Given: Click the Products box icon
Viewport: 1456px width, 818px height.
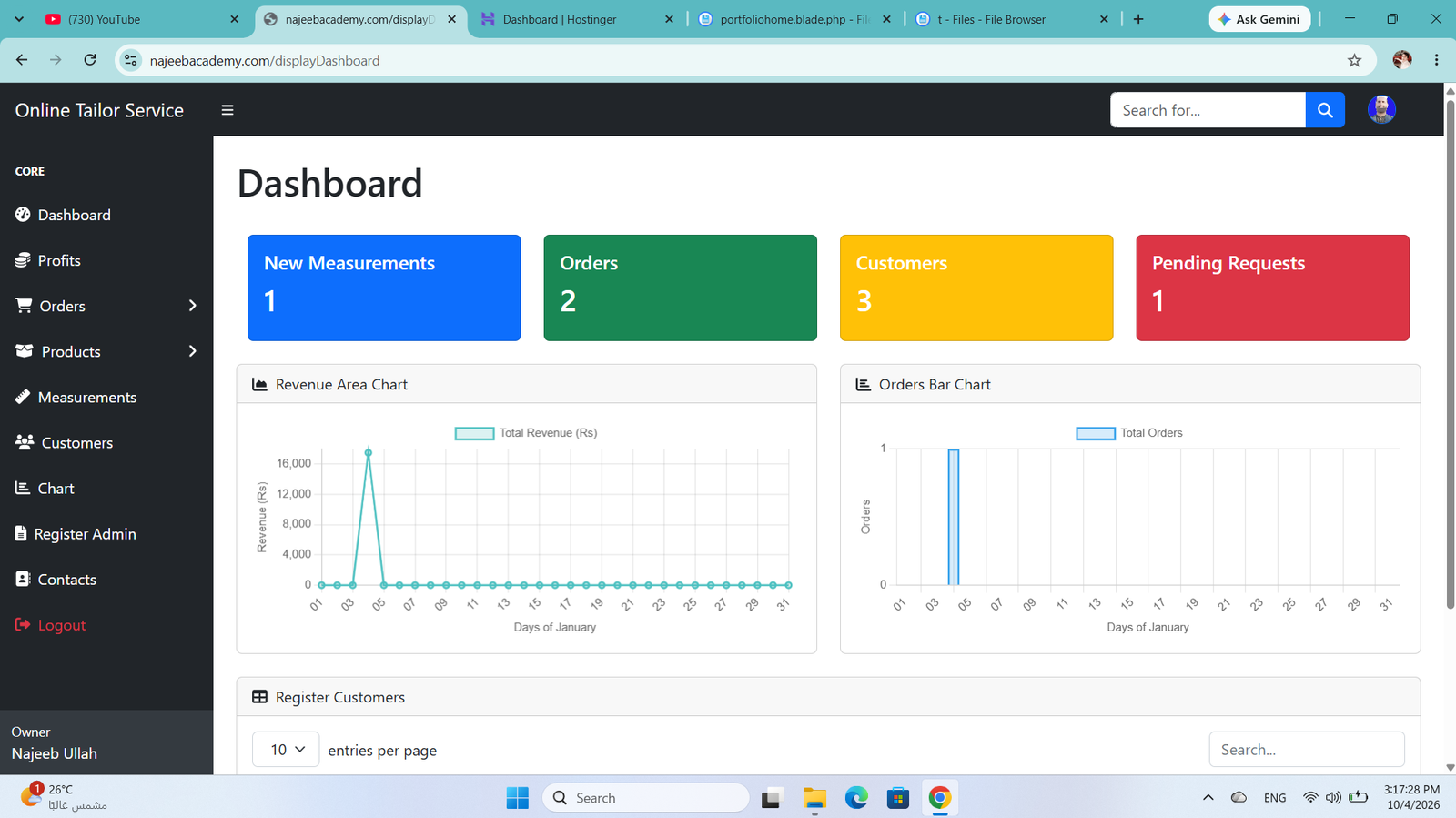Looking at the screenshot, I should tap(25, 350).
